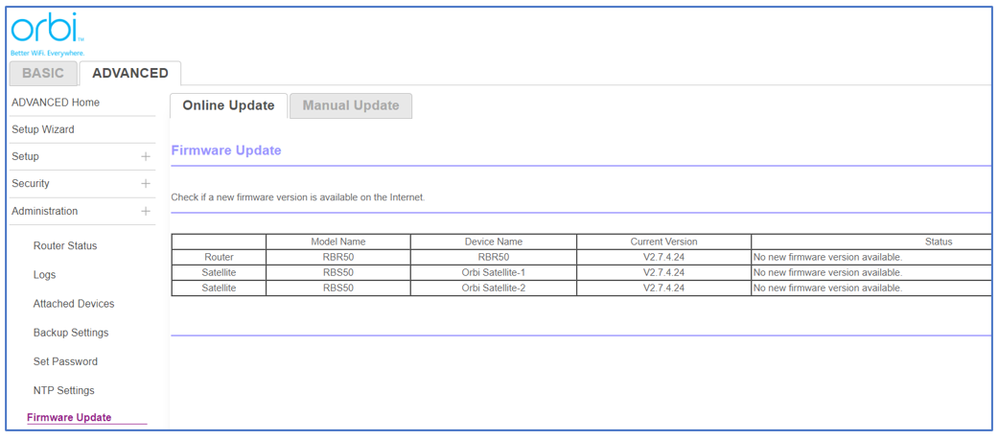Open Backup Settings
Screen dimensions: 999x438
coord(71,333)
